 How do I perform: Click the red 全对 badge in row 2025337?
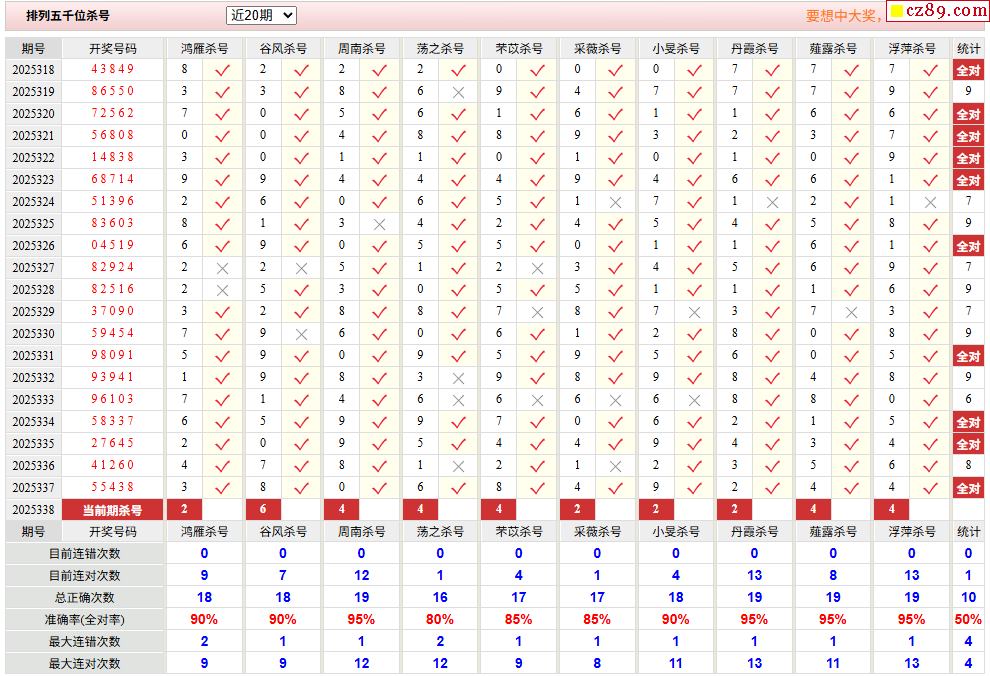coord(968,487)
